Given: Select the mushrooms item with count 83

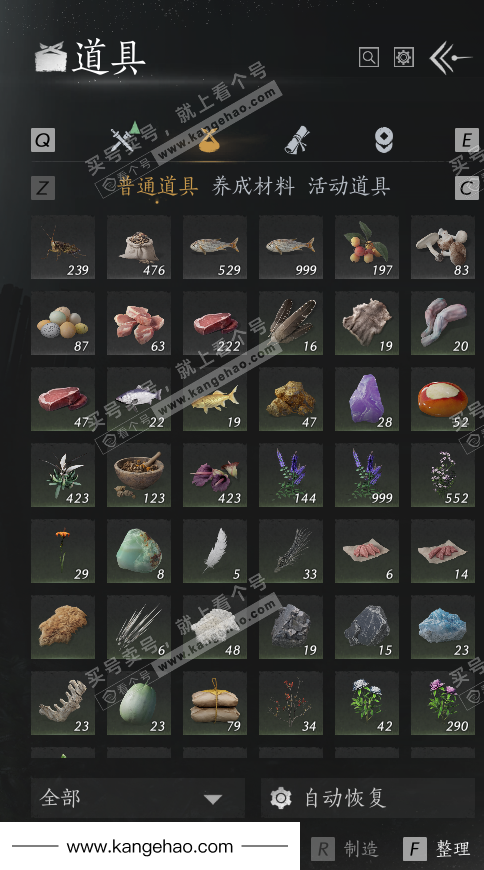Looking at the screenshot, I should click(442, 247).
